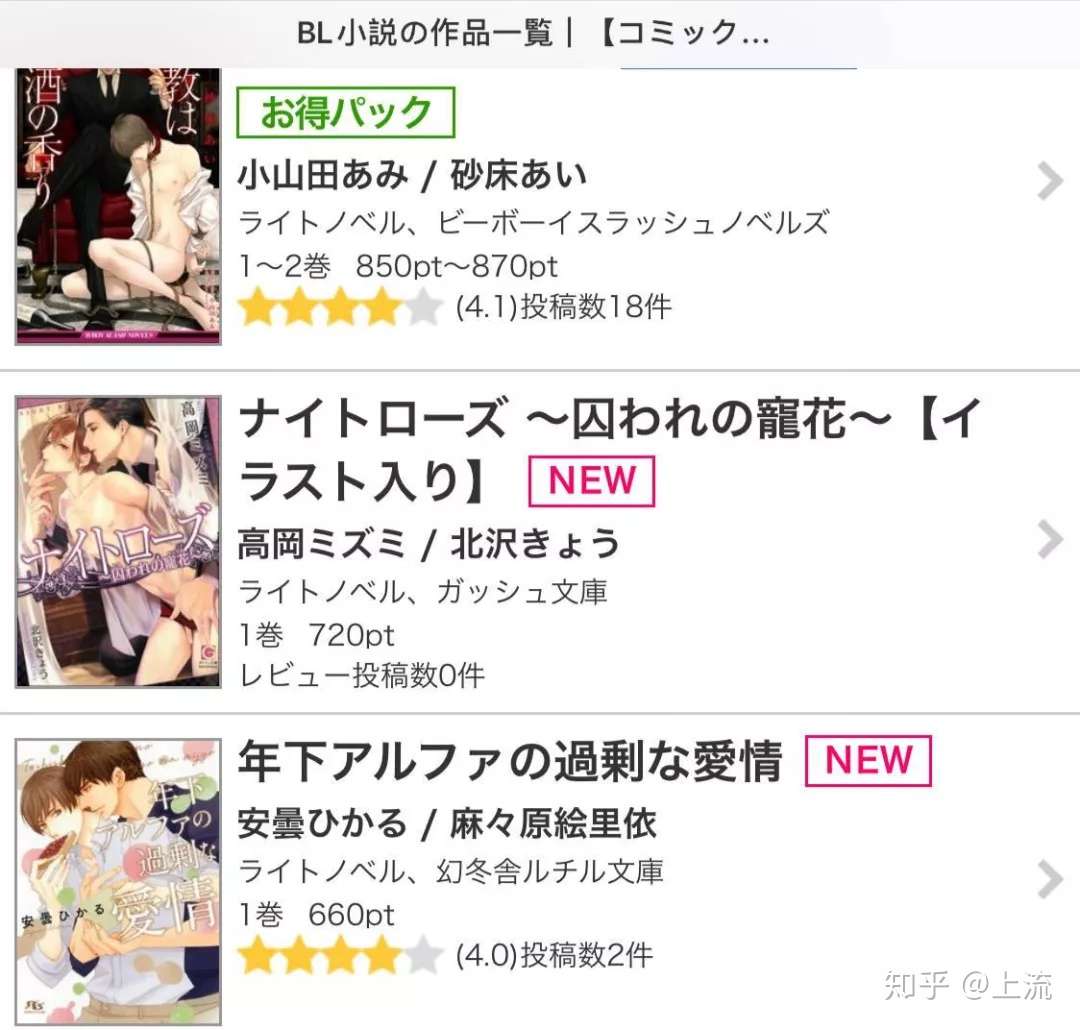Click the NEW badge beside 年下アルファの過剰な愛情
Viewport: 1080px width, 1030px height.
(869, 761)
